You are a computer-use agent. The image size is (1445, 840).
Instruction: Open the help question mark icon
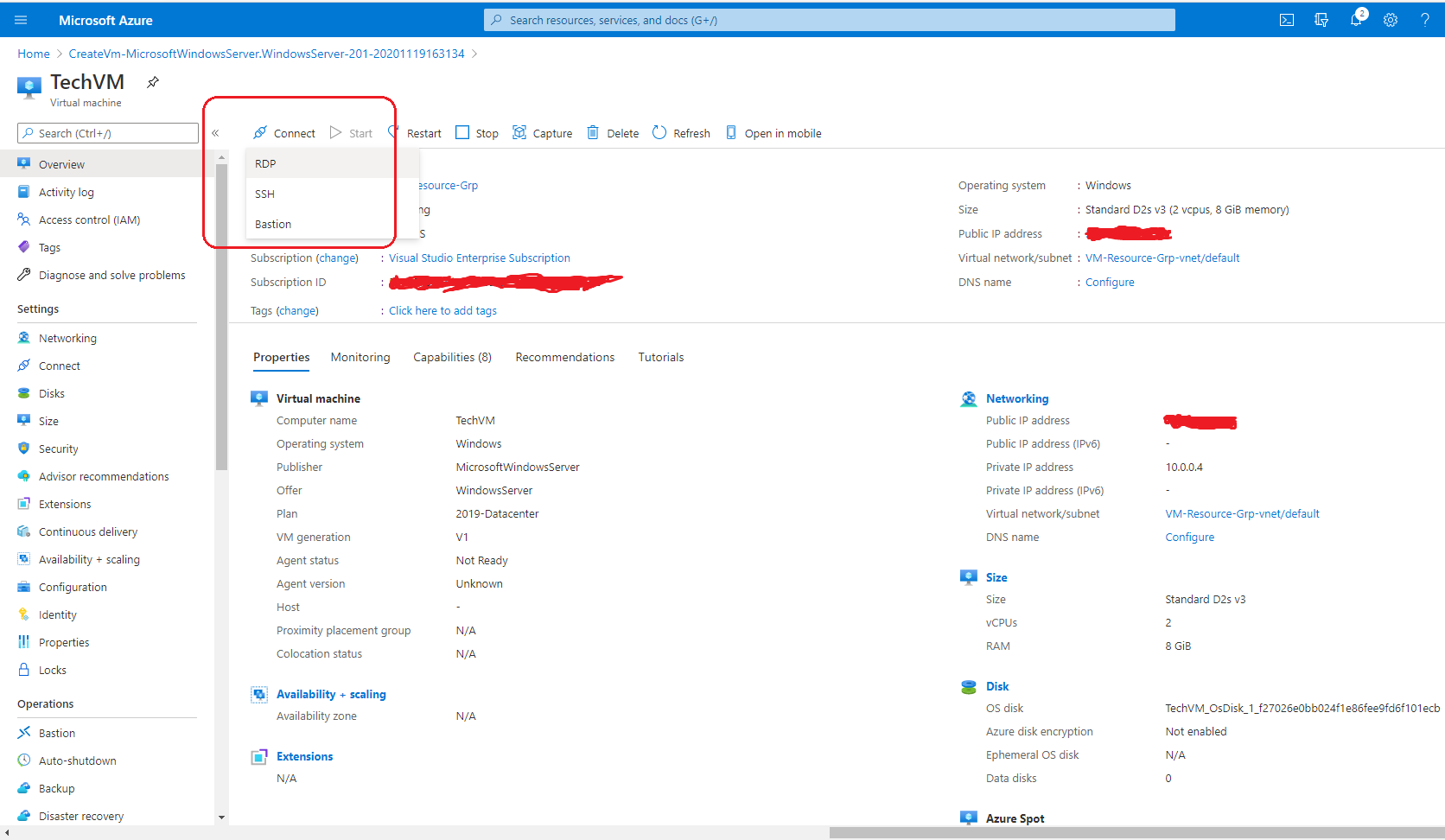pyautogui.click(x=1425, y=20)
